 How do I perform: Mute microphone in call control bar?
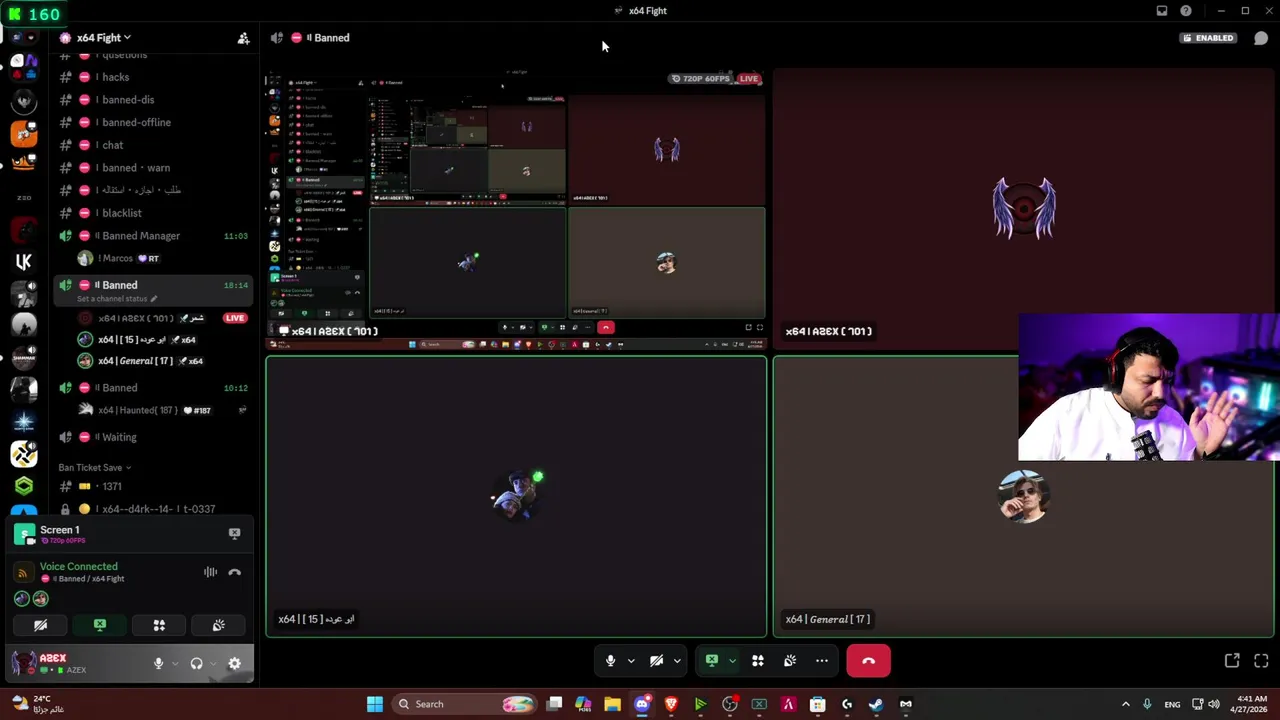tap(610, 661)
